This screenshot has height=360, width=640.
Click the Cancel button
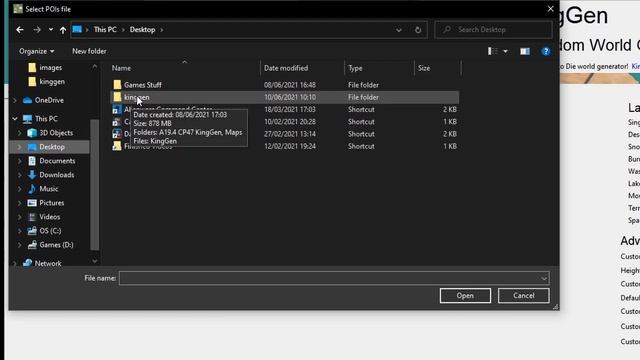(x=523, y=296)
